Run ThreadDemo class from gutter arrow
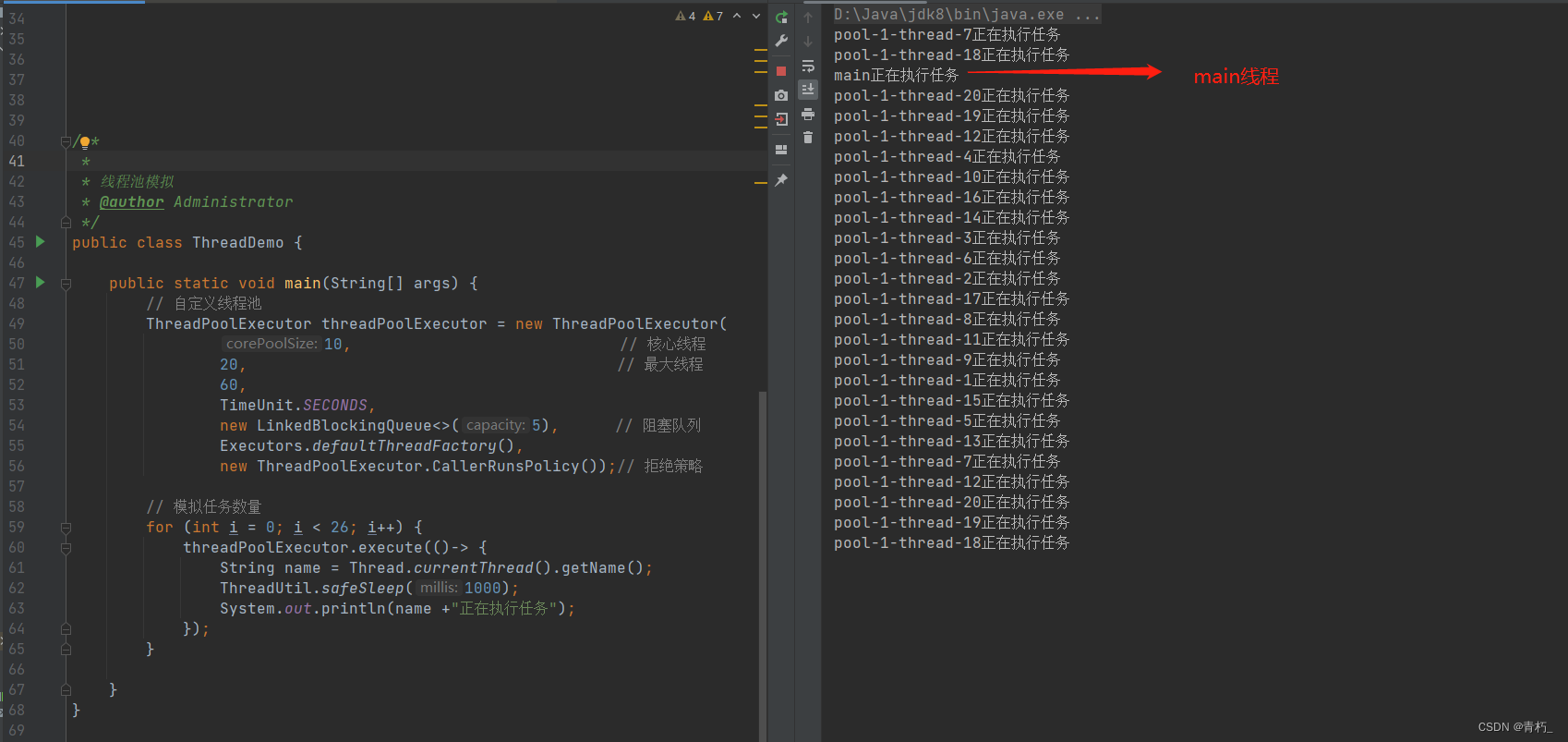 (x=40, y=242)
